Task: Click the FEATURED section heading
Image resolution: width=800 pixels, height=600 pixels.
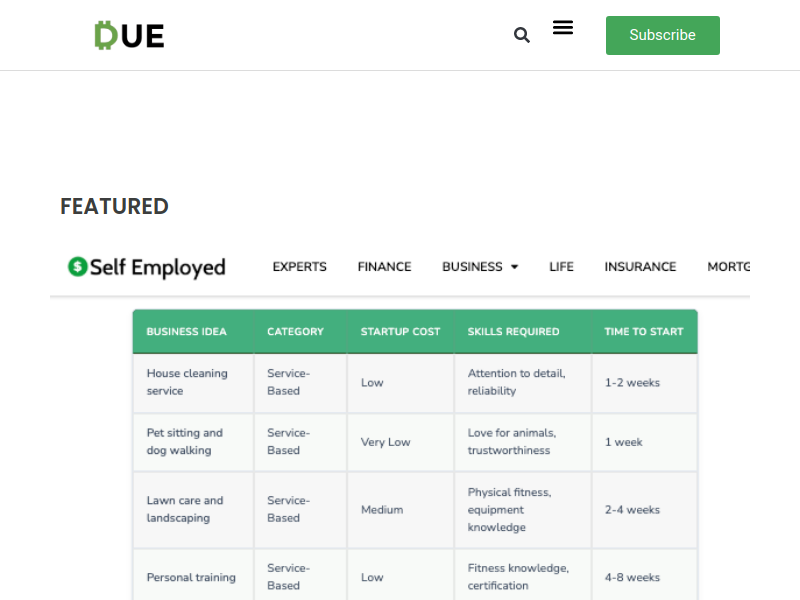Action: pyautogui.click(x=114, y=207)
